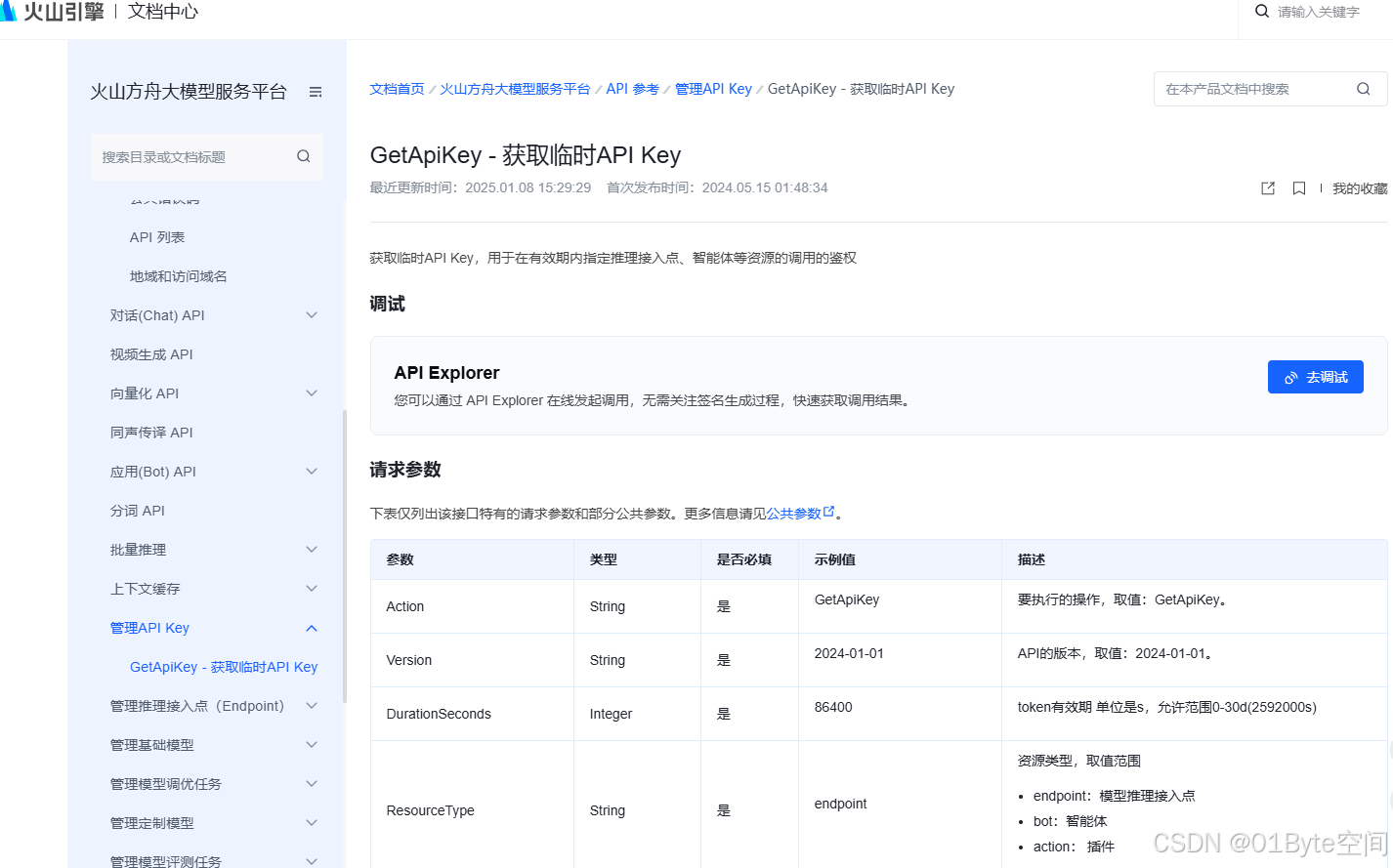Viewport: 1393px width, 868px height.
Task: Click the product doc search magnifier icon
Action: [x=1364, y=89]
